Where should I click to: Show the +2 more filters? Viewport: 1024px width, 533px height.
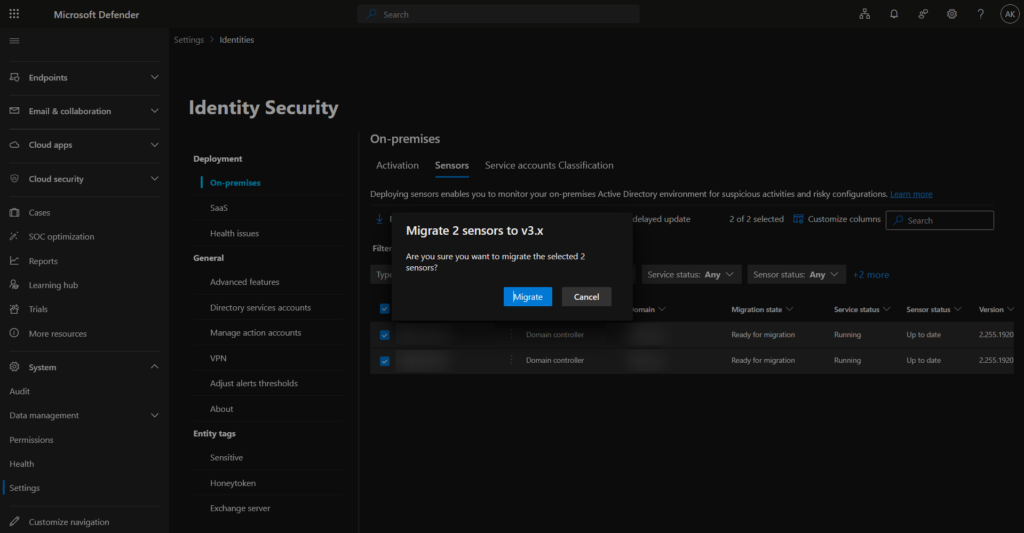coord(871,275)
